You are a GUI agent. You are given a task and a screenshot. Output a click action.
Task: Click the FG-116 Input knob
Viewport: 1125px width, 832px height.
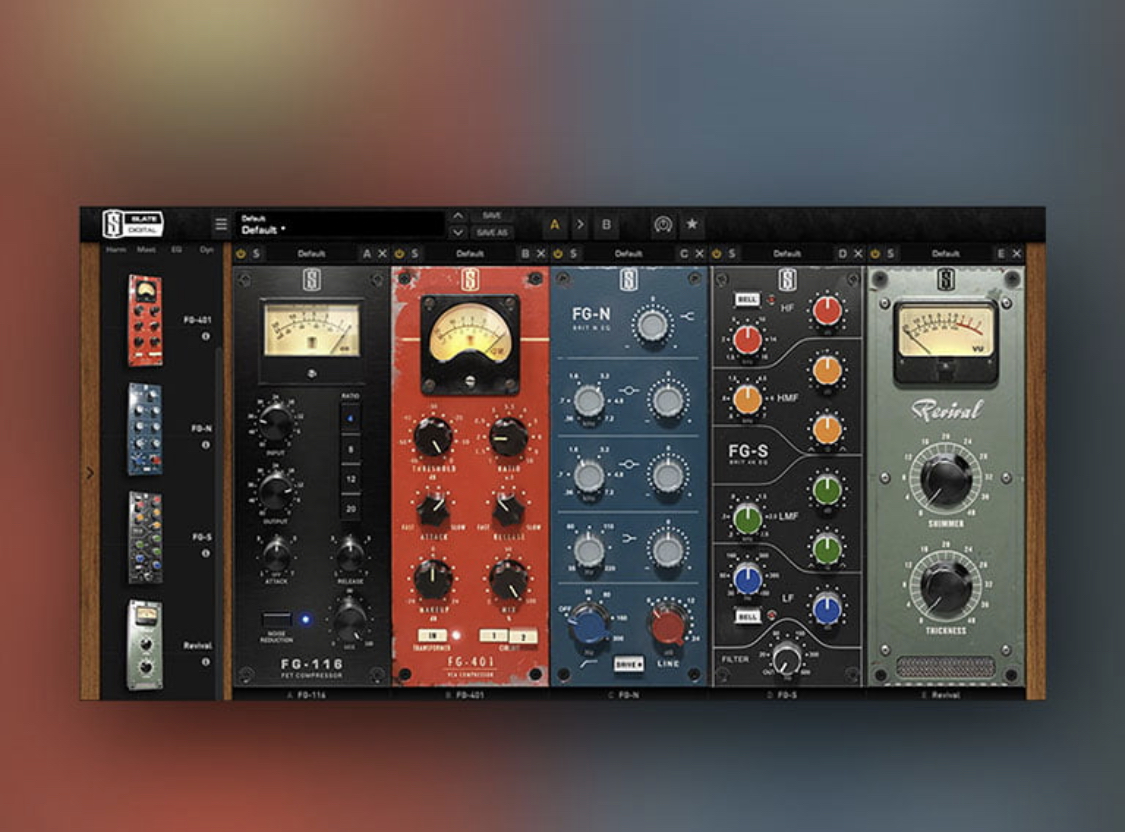pos(275,423)
